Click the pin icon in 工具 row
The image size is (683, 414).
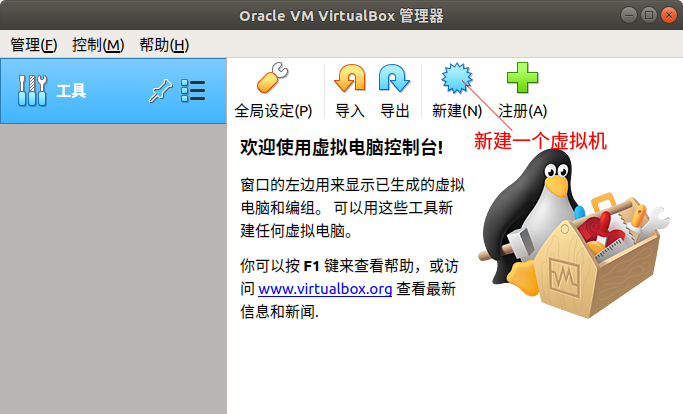[160, 91]
